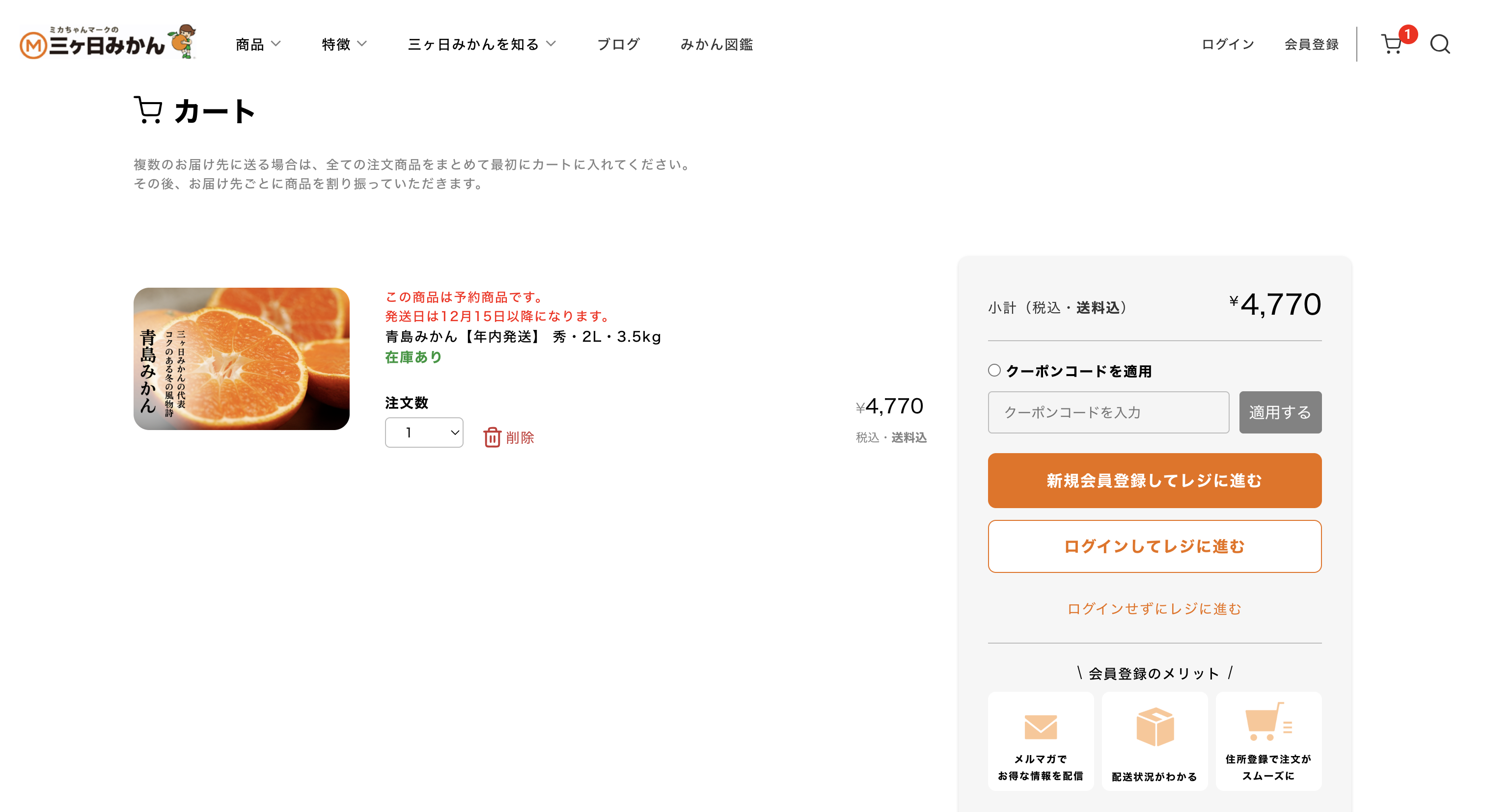Screen dimensions: 1485x812
Task: Click 新規会員登録してレジに進む button
Action: 1154,480
